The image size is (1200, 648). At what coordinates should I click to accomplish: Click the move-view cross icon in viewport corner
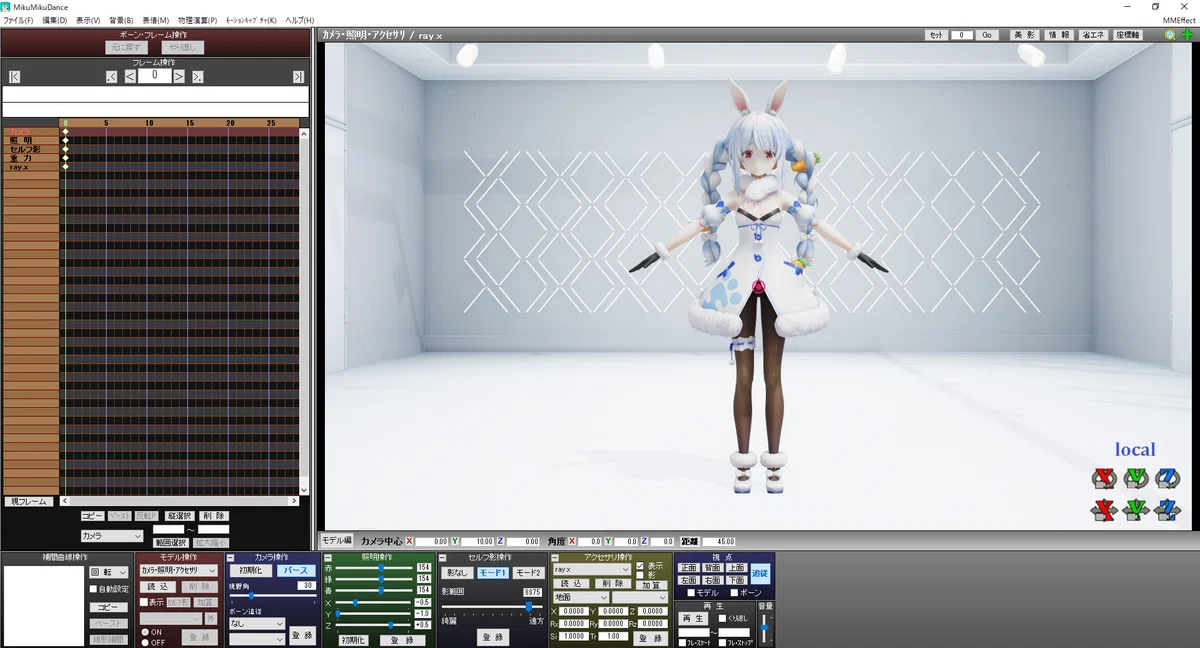click(x=1187, y=35)
